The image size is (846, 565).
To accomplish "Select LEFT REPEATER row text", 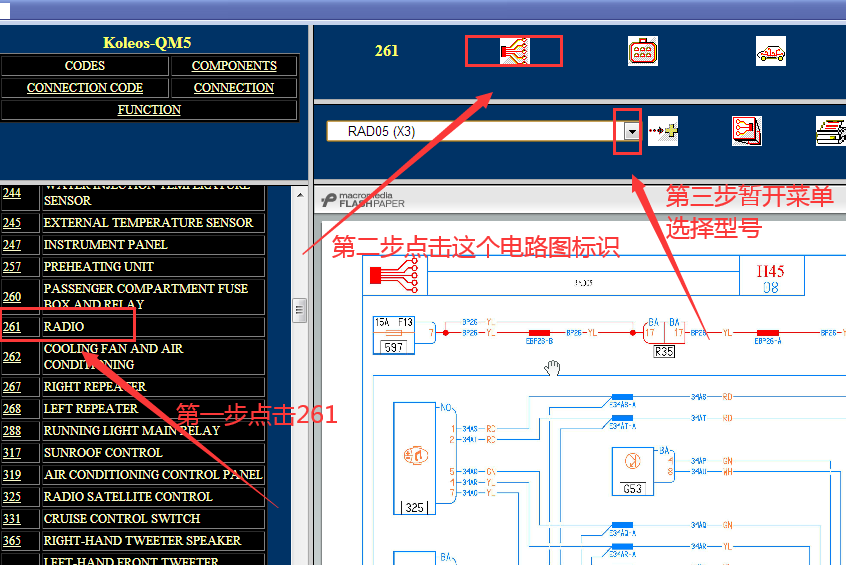I will point(91,409).
